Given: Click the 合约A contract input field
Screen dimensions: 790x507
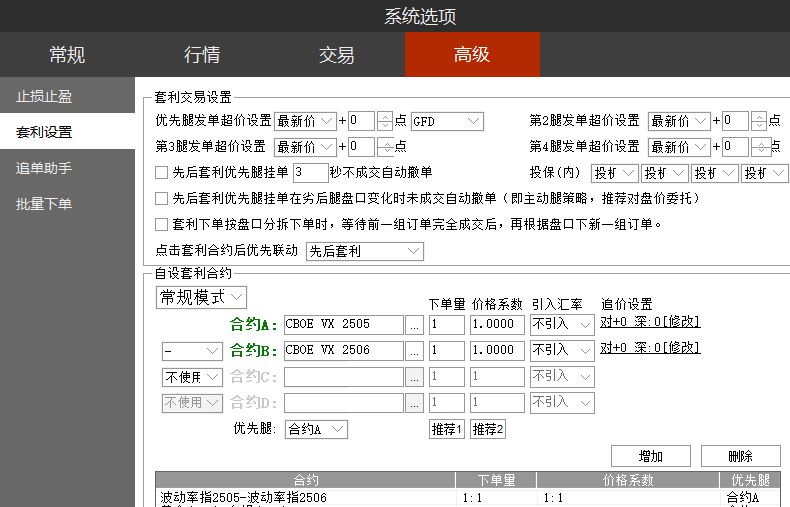Looking at the screenshot, I should [343, 324].
